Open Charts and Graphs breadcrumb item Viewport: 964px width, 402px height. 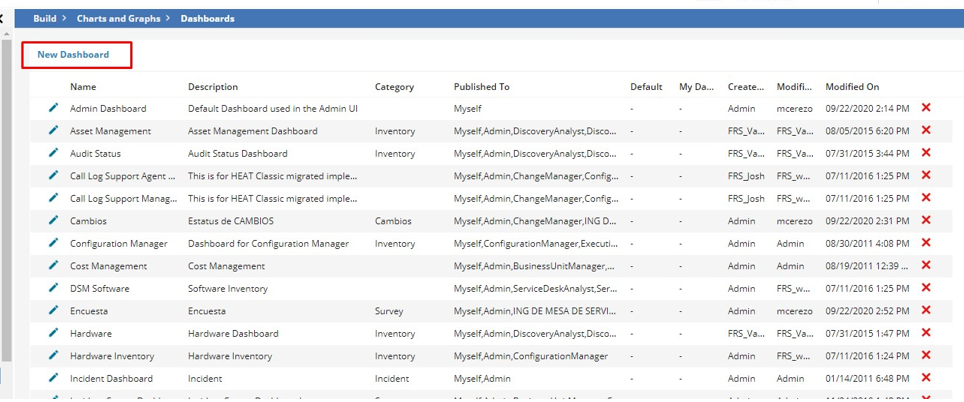[x=118, y=18]
